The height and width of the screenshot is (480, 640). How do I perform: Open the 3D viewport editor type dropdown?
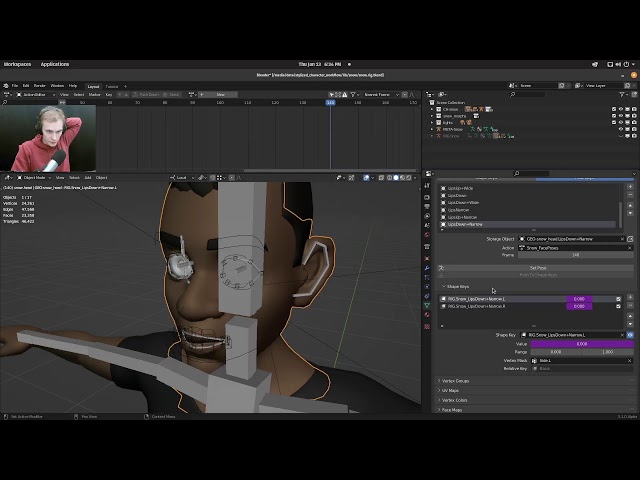coord(9,178)
